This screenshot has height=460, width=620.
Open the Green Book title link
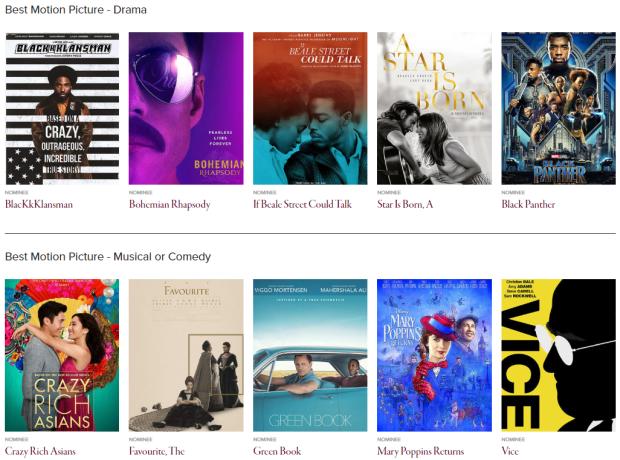point(277,451)
